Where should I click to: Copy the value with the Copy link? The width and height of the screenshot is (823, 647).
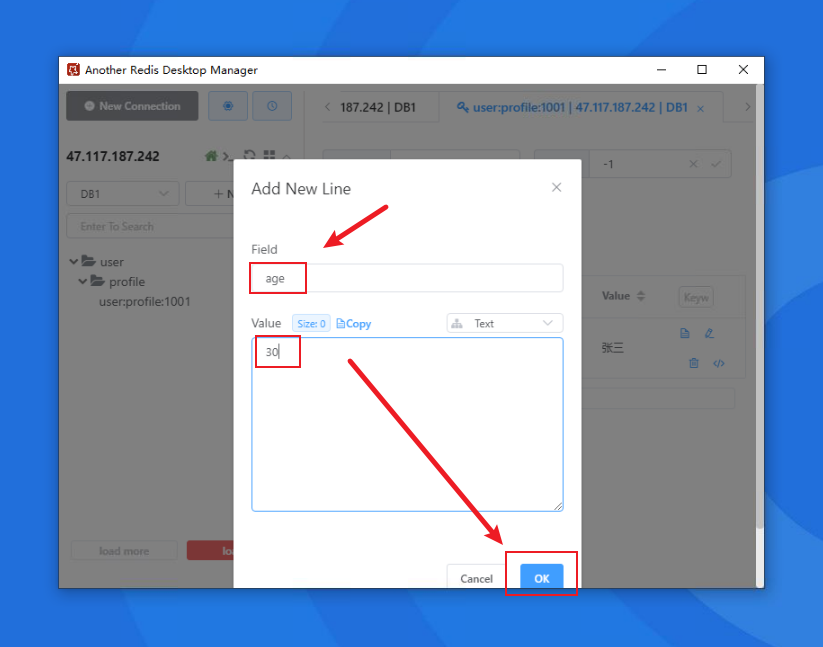[x=353, y=324]
